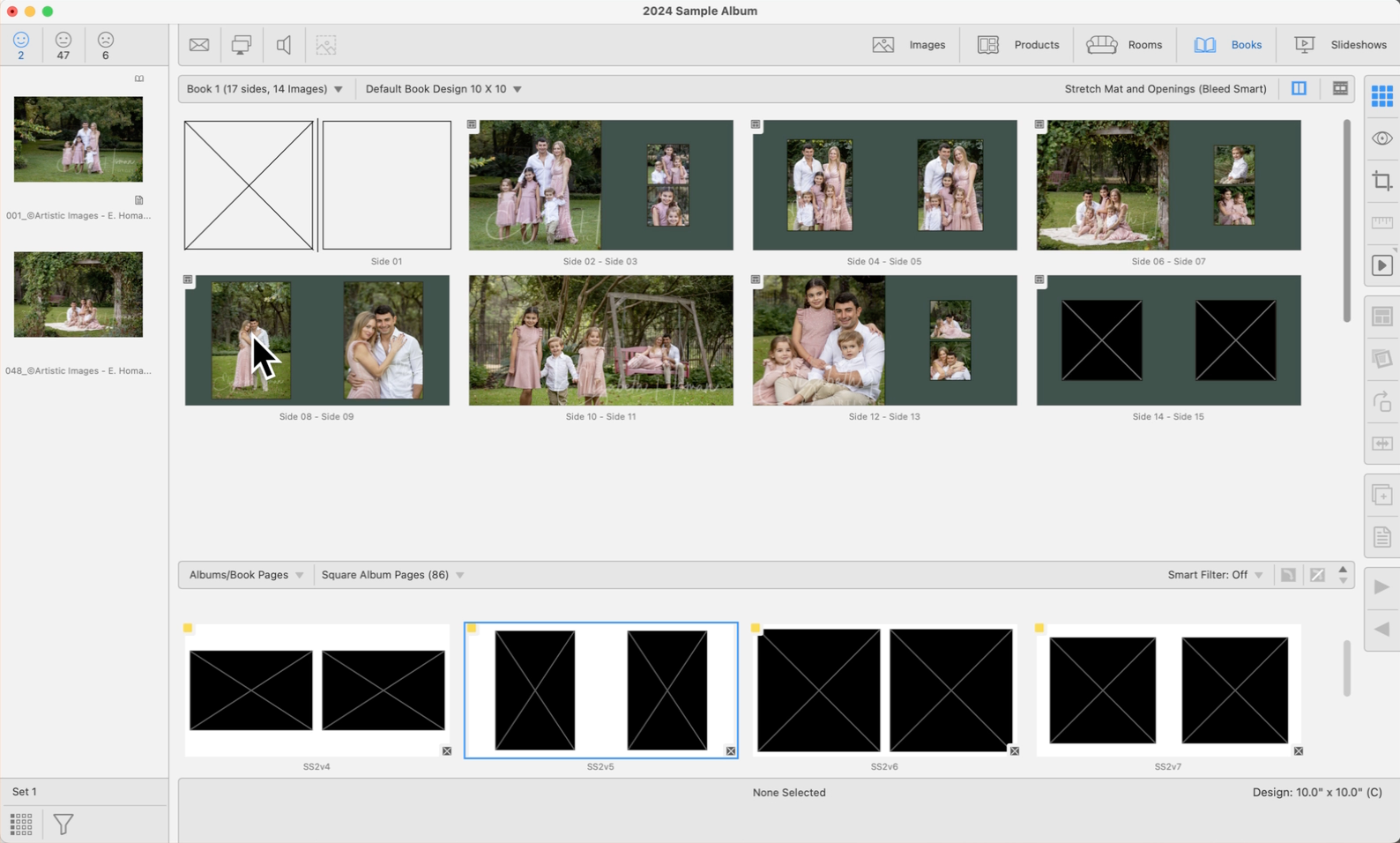Image resolution: width=1400 pixels, height=843 pixels.
Task: Click the ruler icon in right sidebar
Action: coord(1381,223)
